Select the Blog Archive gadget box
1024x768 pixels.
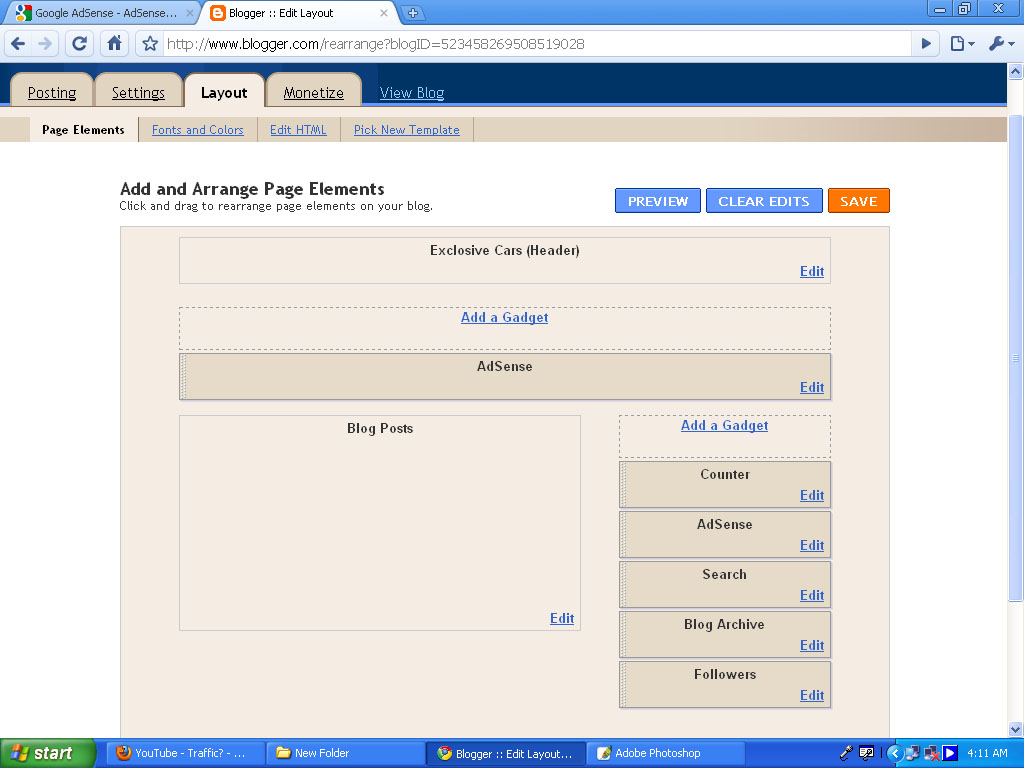pos(725,634)
